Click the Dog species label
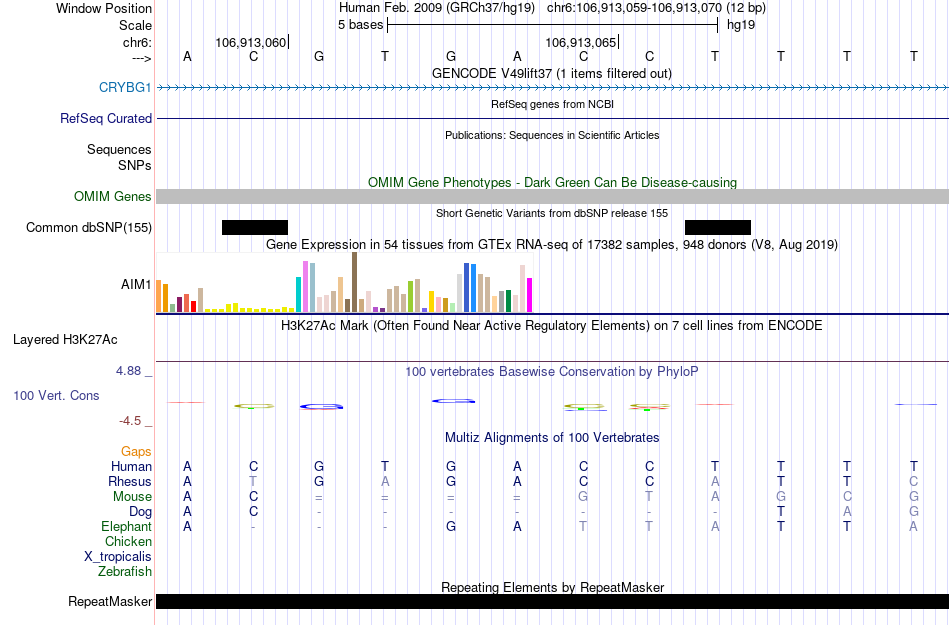Screen dimensions: 950x625 pos(140,512)
